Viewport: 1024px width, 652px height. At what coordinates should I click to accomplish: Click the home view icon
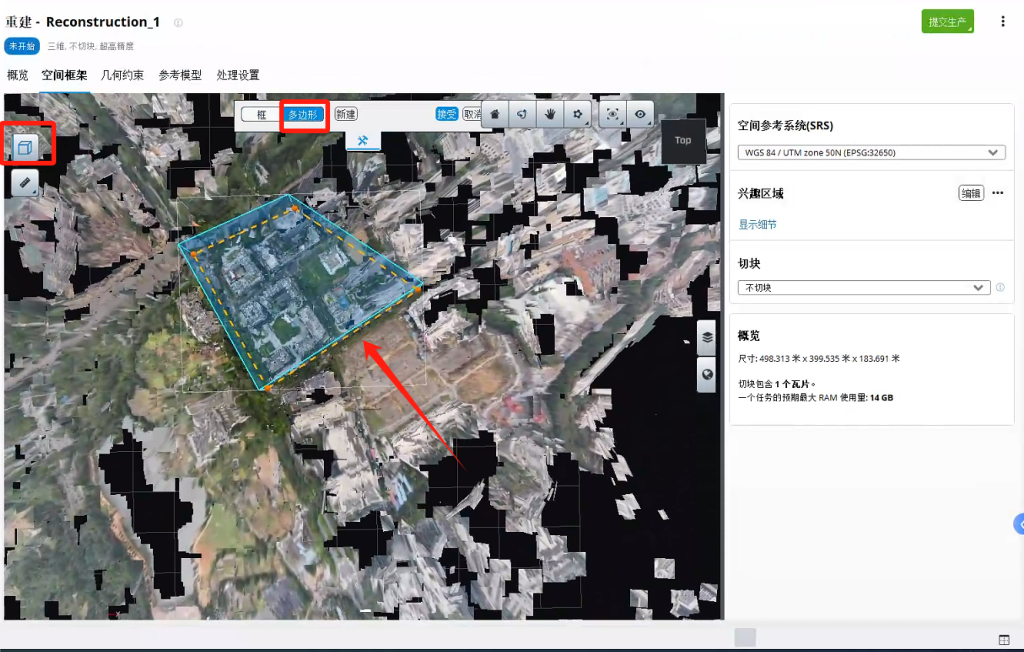494,114
